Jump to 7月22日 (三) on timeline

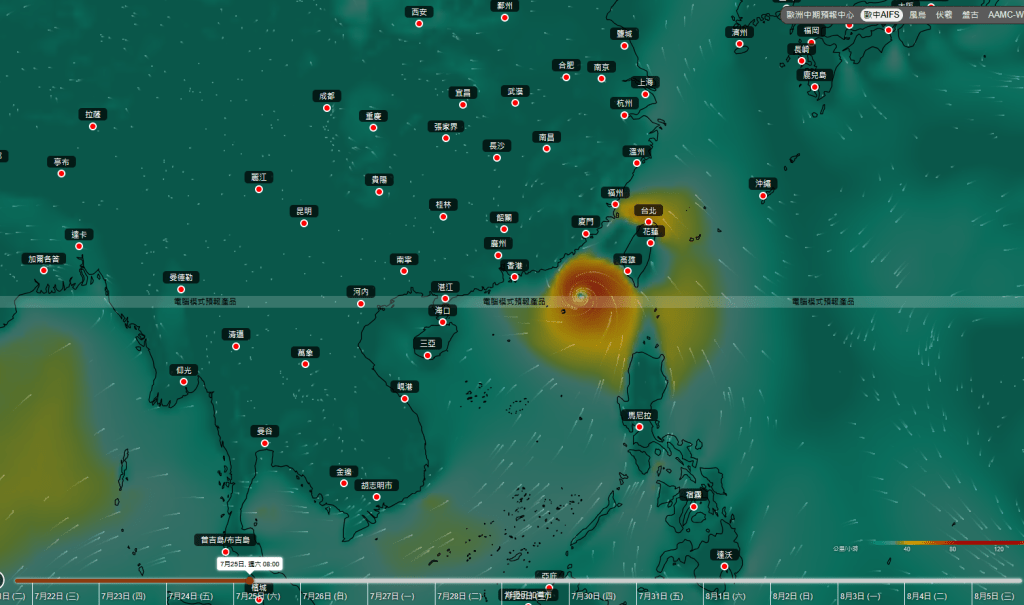point(57,596)
